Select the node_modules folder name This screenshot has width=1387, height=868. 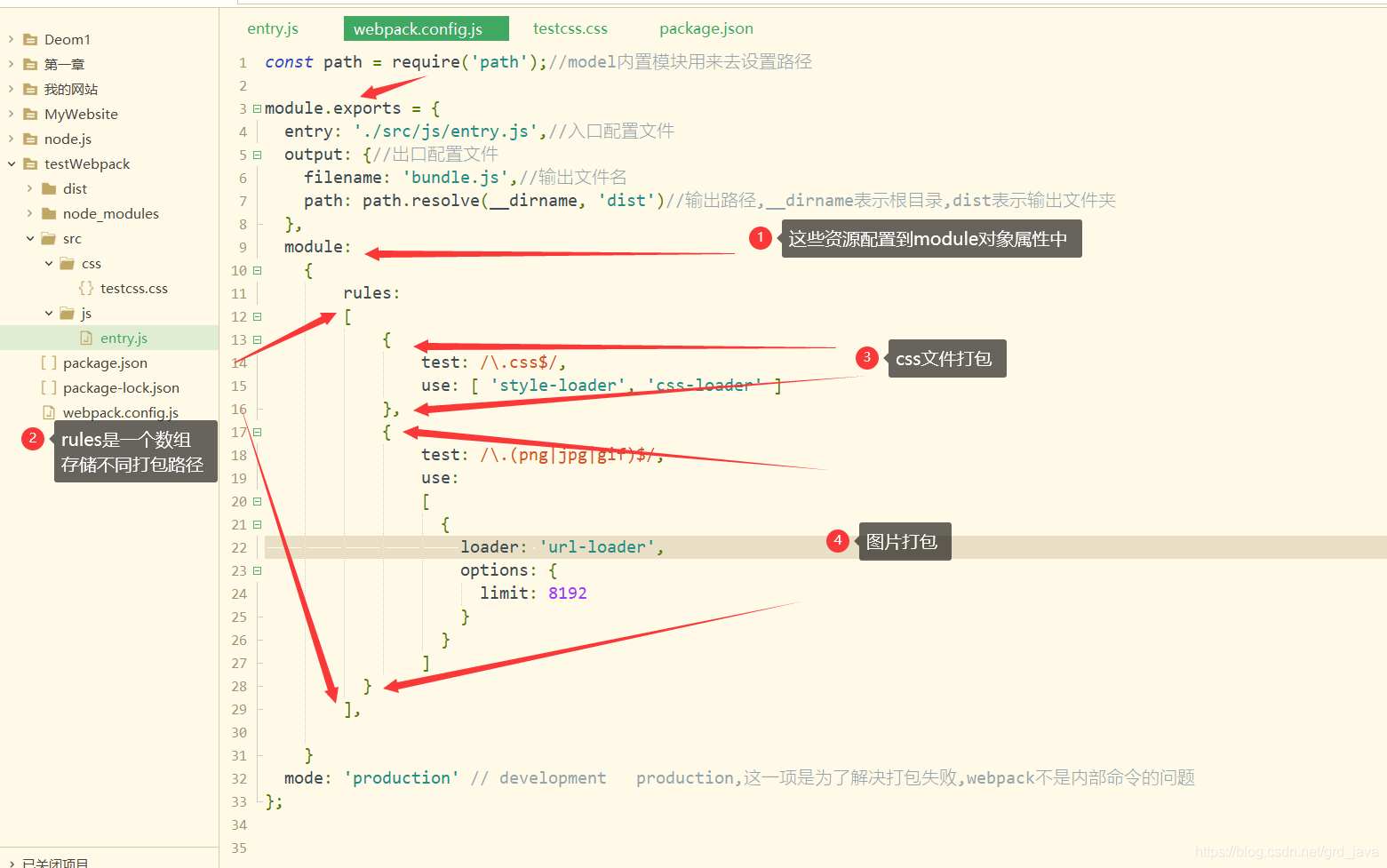[x=111, y=213]
